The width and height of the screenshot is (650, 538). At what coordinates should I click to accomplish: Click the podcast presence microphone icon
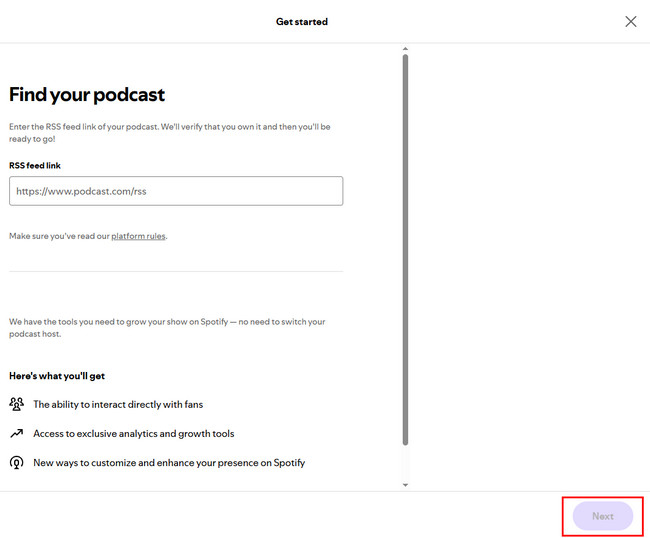(x=17, y=463)
